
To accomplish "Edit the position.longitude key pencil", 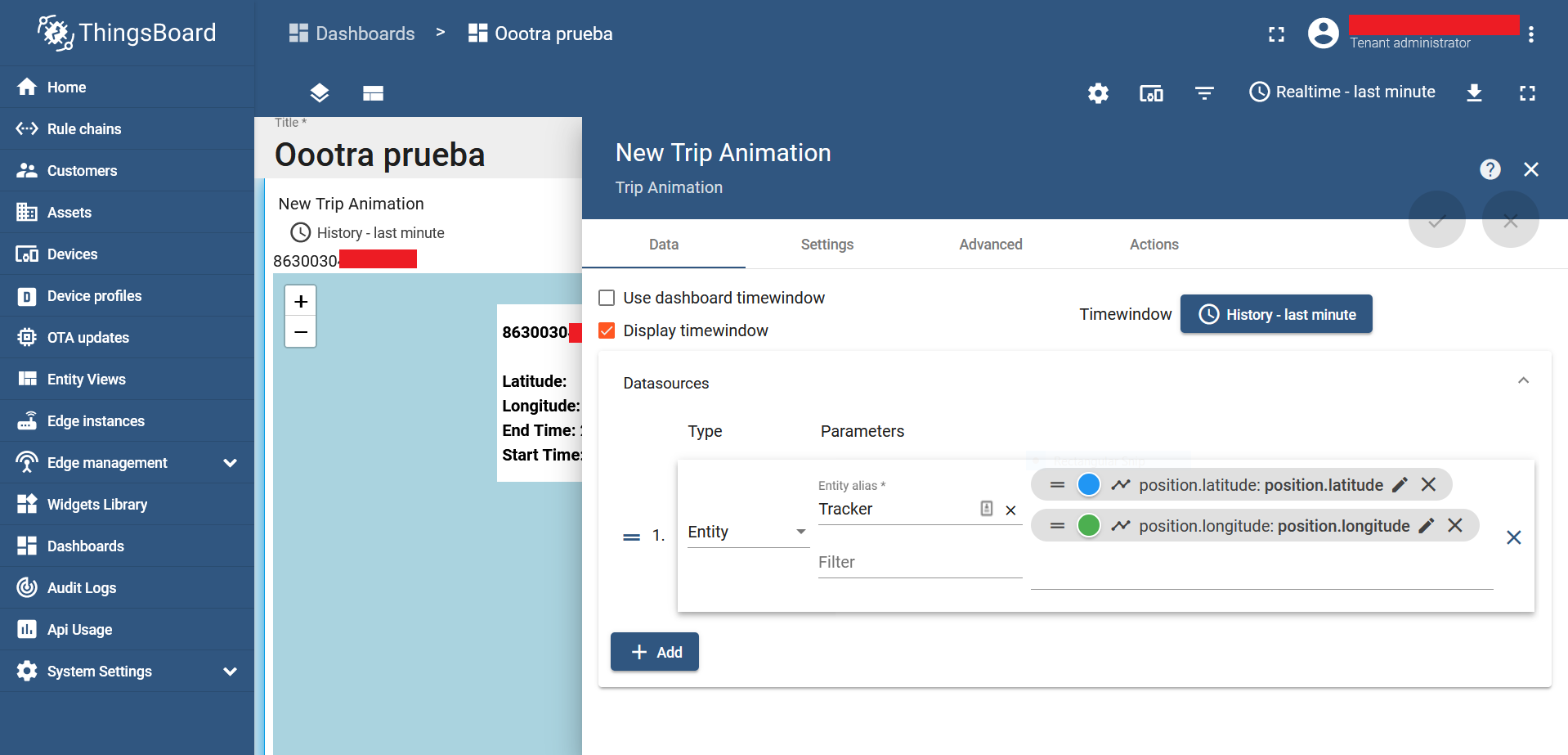I will pos(1427,526).
